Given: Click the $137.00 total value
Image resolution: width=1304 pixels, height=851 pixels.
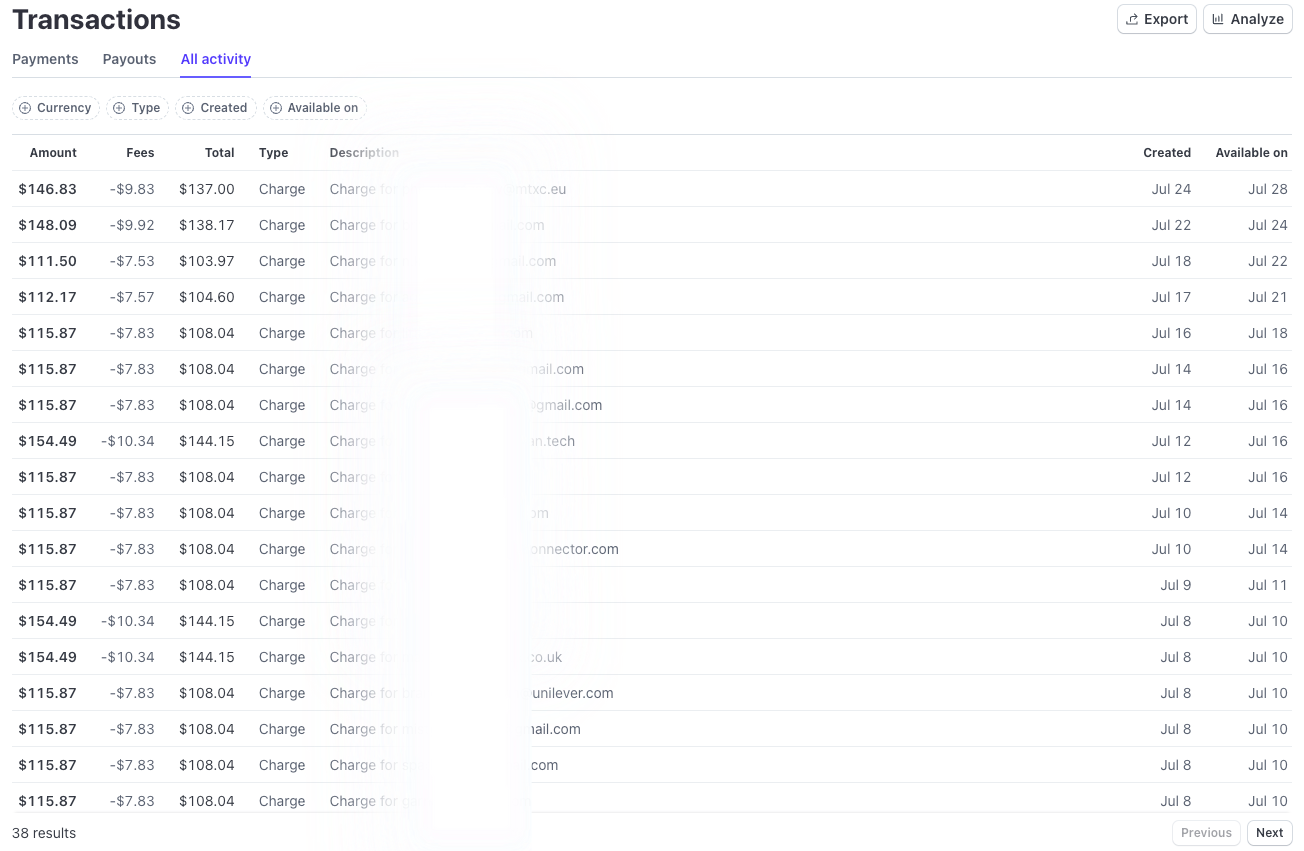Looking at the screenshot, I should click(207, 189).
